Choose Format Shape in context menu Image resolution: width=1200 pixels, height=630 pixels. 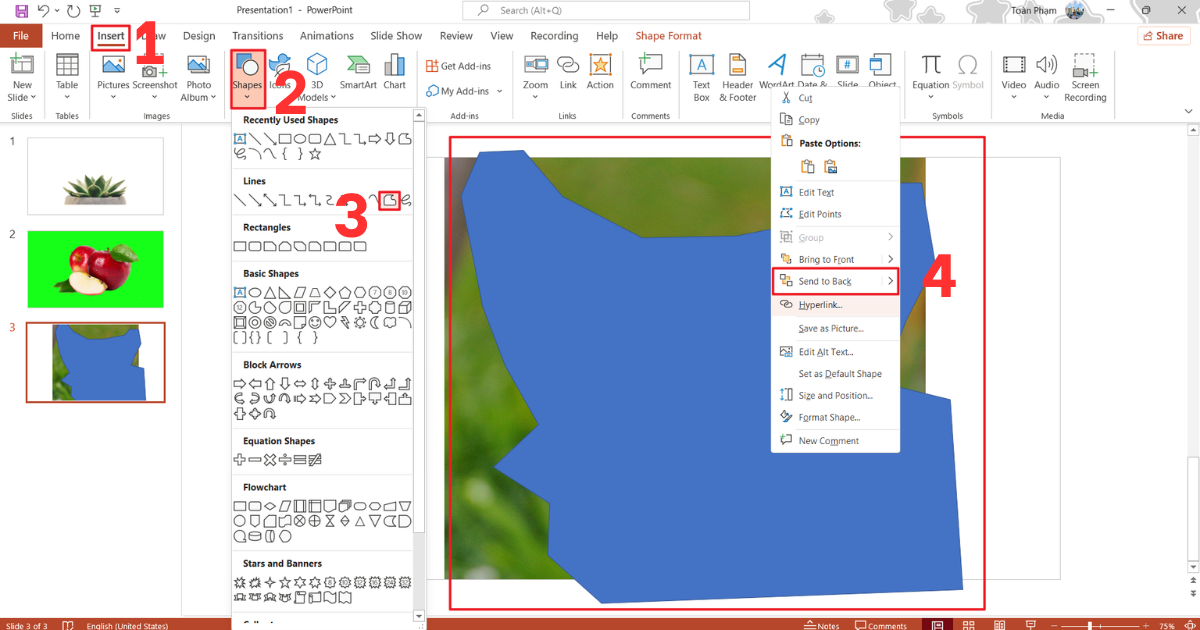pos(835,418)
